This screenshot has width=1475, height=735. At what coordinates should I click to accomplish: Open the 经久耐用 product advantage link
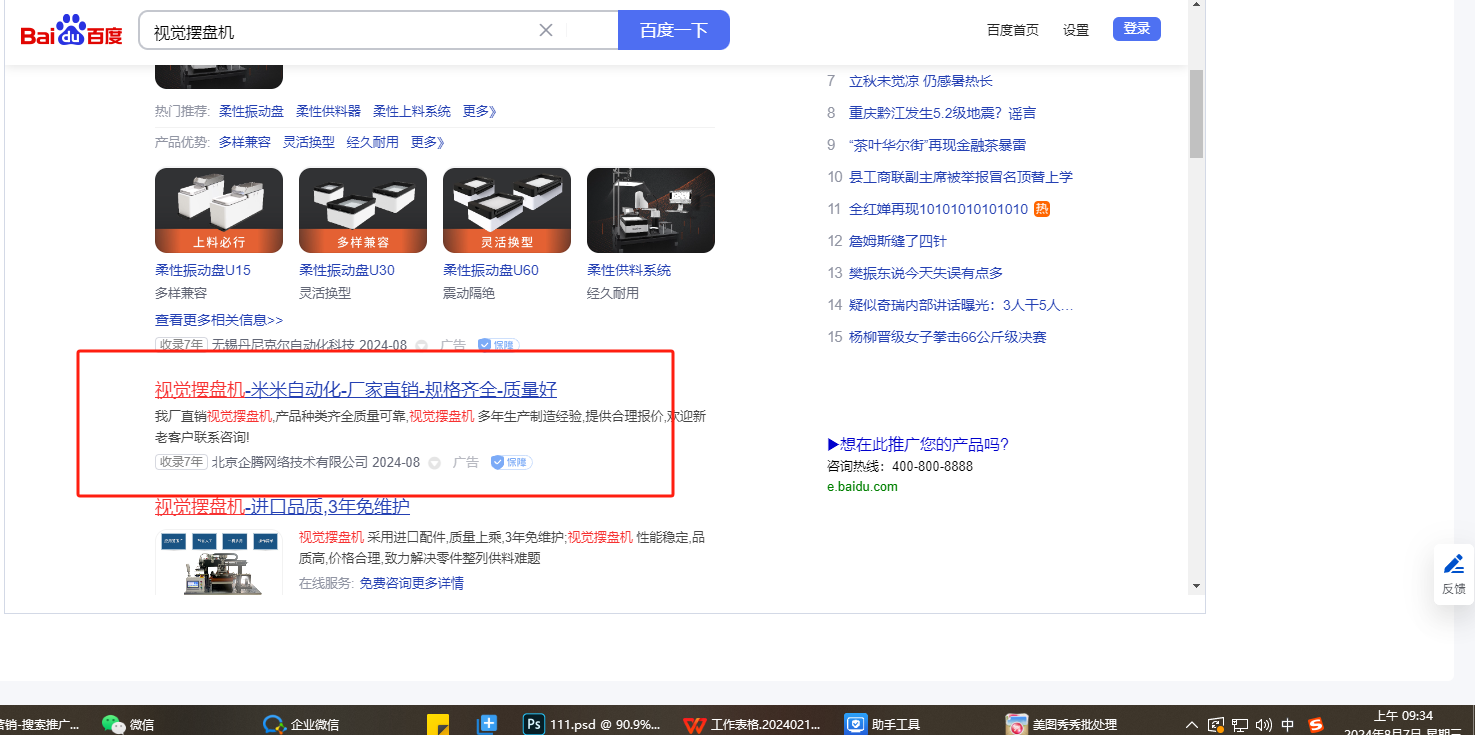pyautogui.click(x=373, y=142)
